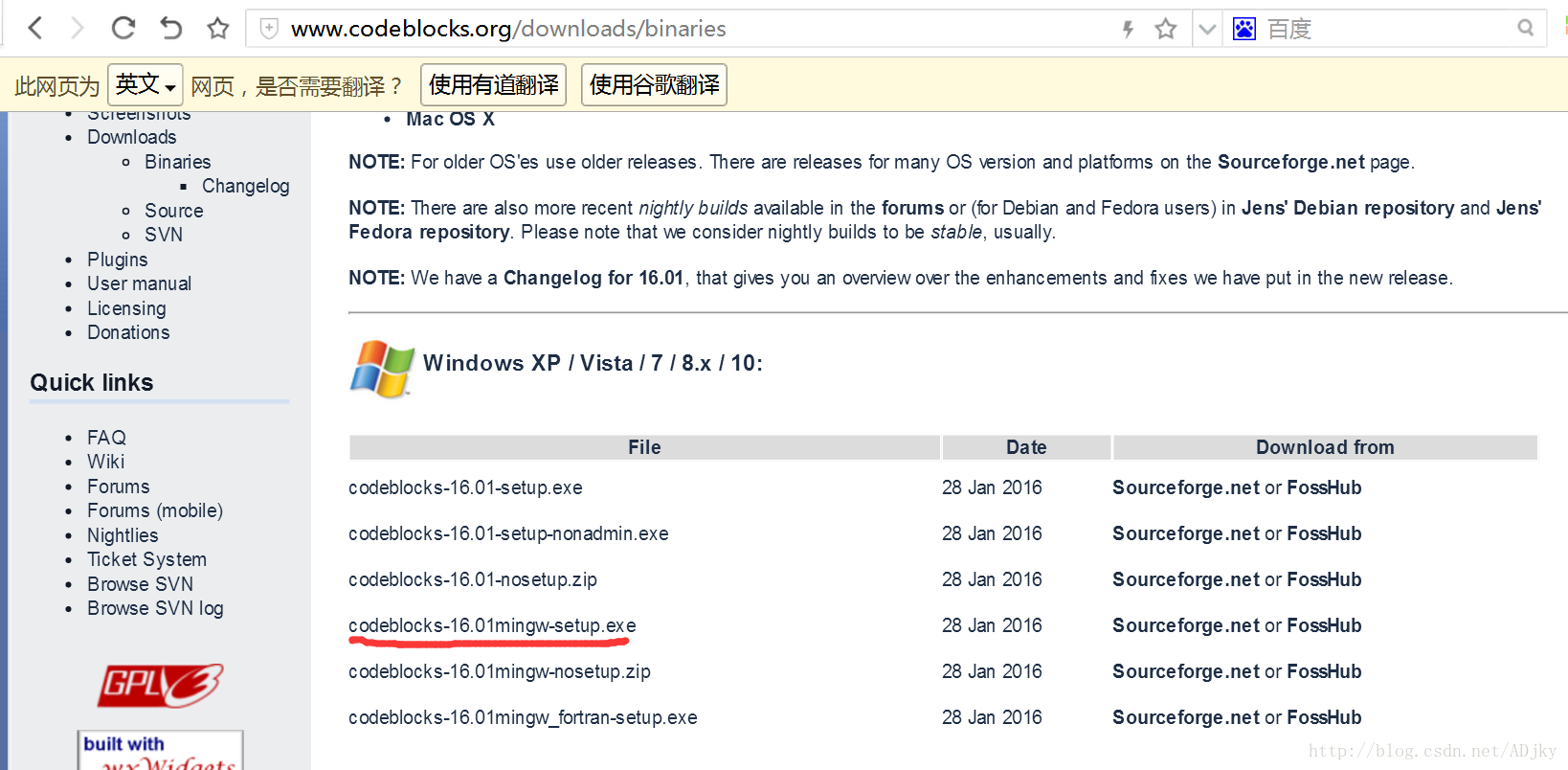Screen dimensions: 1568x770
Task: FossHub link for codeblocks-16.01mingw-setup.exe
Action: tap(1324, 625)
